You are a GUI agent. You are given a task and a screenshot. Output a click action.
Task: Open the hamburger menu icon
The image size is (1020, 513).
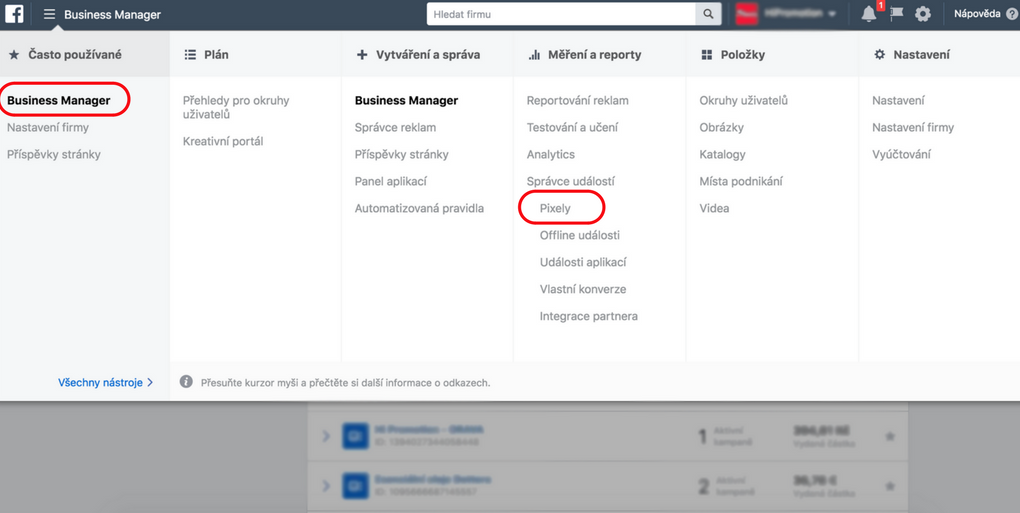[49, 14]
